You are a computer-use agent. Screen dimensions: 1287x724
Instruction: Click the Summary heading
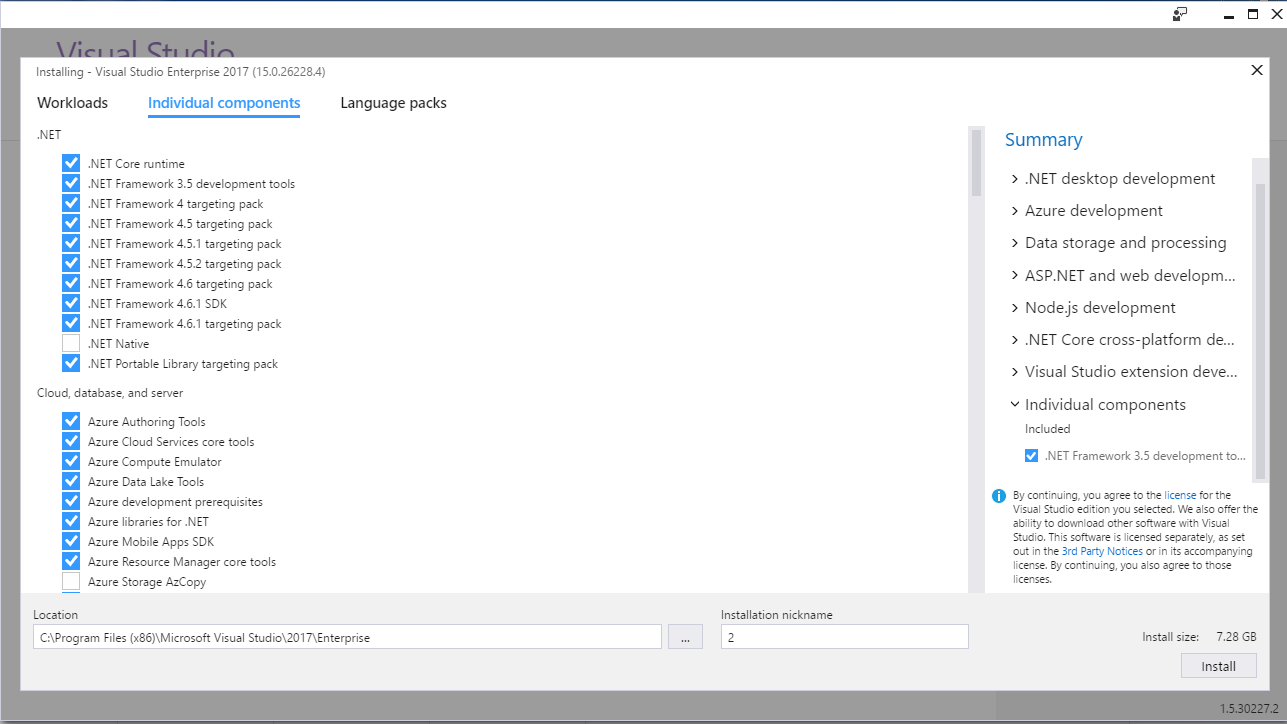(x=1044, y=140)
